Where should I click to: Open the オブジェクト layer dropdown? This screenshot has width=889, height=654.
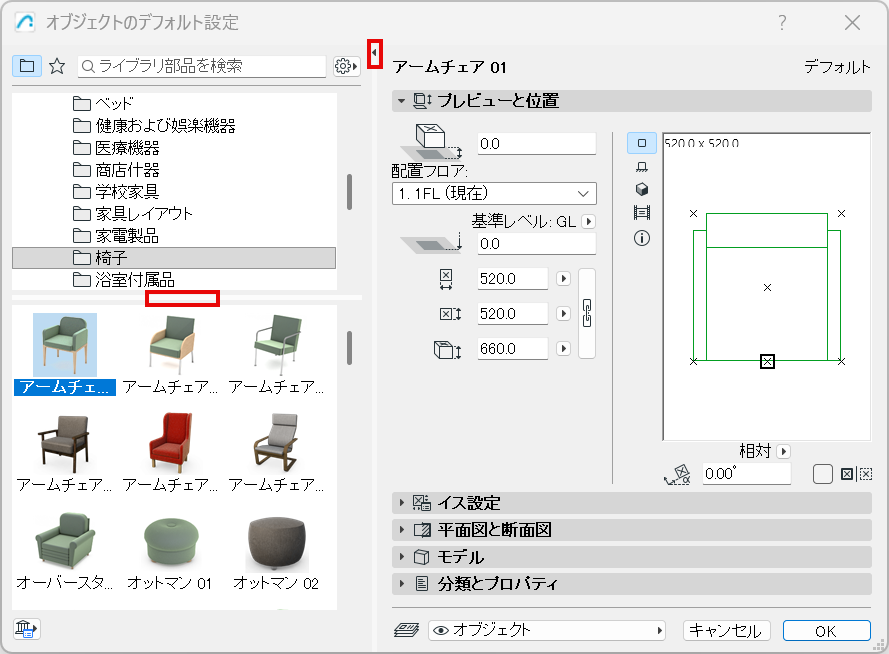(547, 630)
